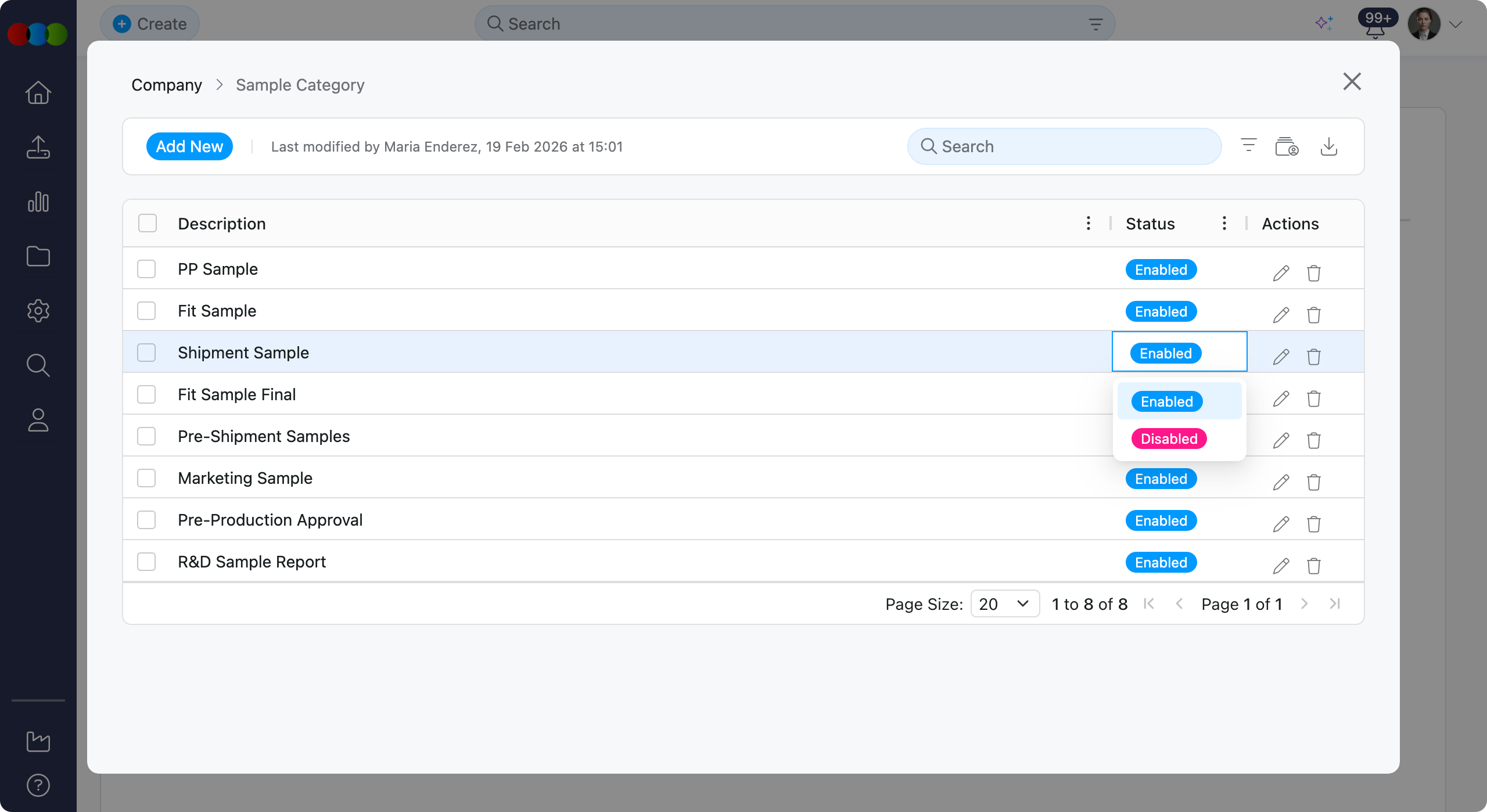Select the Pre-Shipment Samples checkbox
The width and height of the screenshot is (1487, 812).
pos(146,436)
